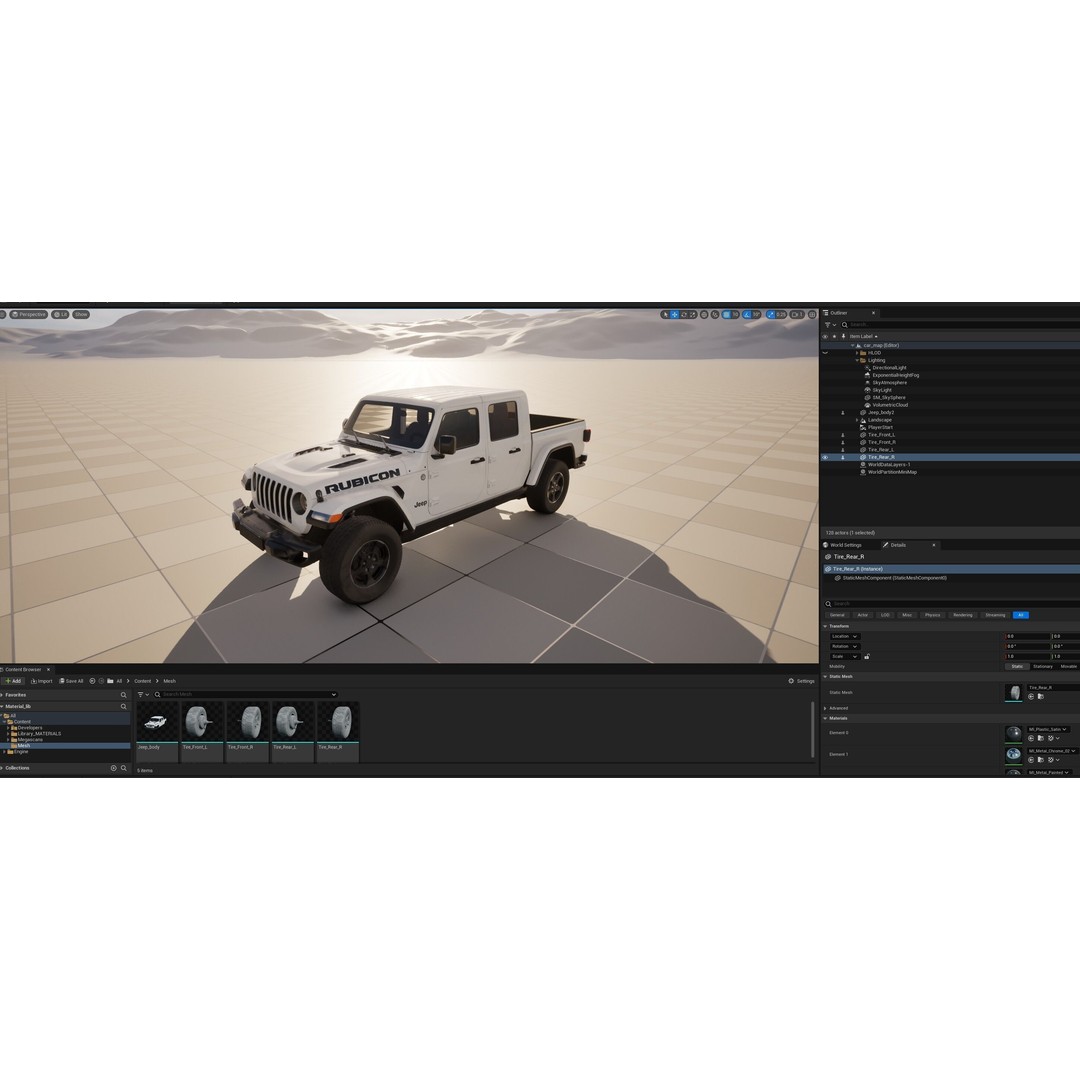Toggle pin icon for Tire_Front_L row
This screenshot has width=1080, height=1080.
[x=843, y=435]
